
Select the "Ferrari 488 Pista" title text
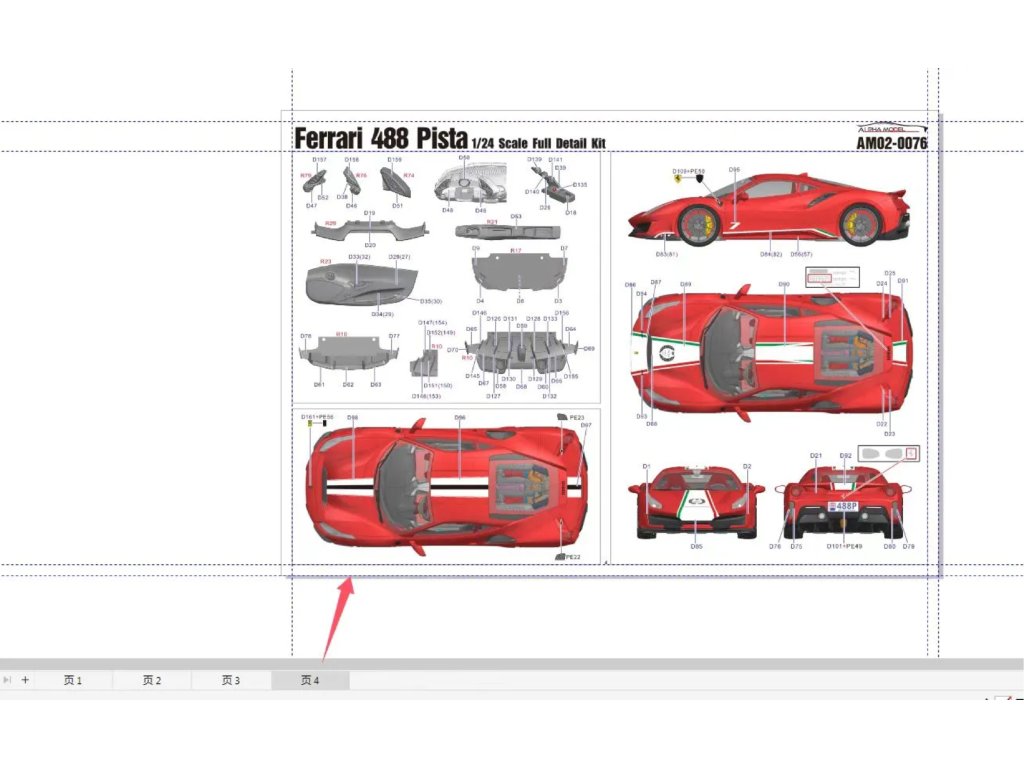pos(381,138)
